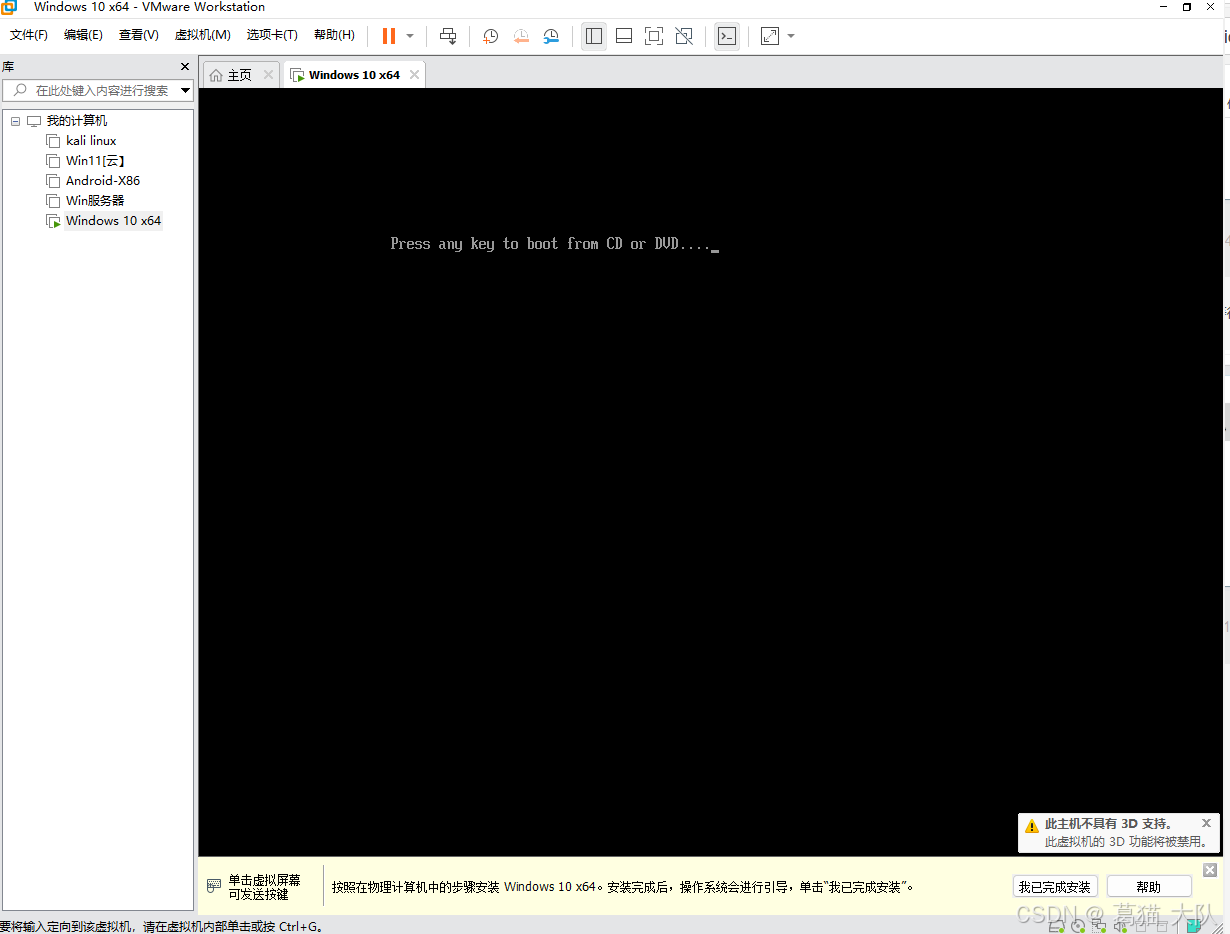
Task: Click the 我已完成安装 button
Action: (1055, 887)
